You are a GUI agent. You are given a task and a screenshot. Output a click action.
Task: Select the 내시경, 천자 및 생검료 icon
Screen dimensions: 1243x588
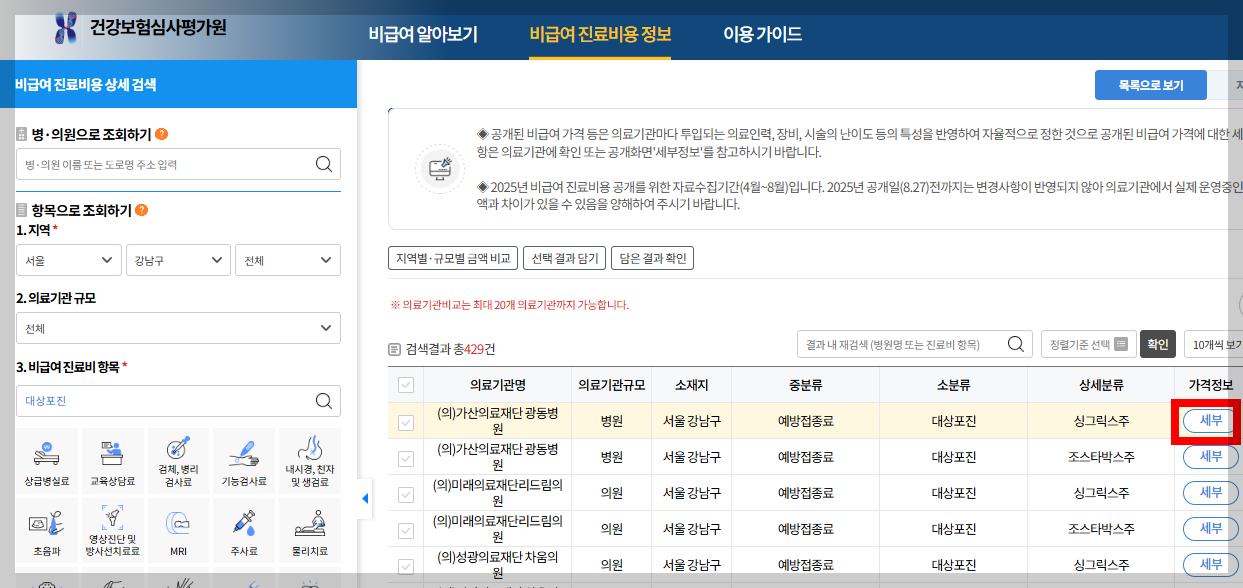310,459
